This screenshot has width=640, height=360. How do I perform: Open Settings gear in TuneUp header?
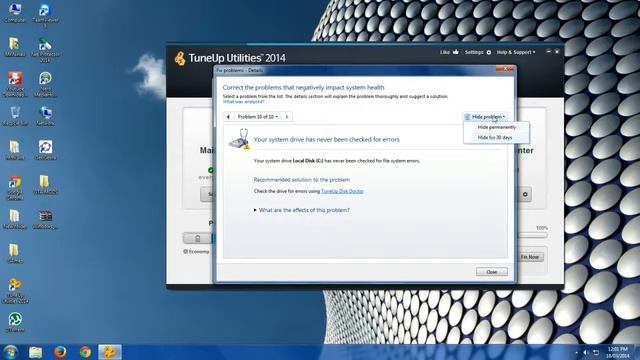coord(478,52)
